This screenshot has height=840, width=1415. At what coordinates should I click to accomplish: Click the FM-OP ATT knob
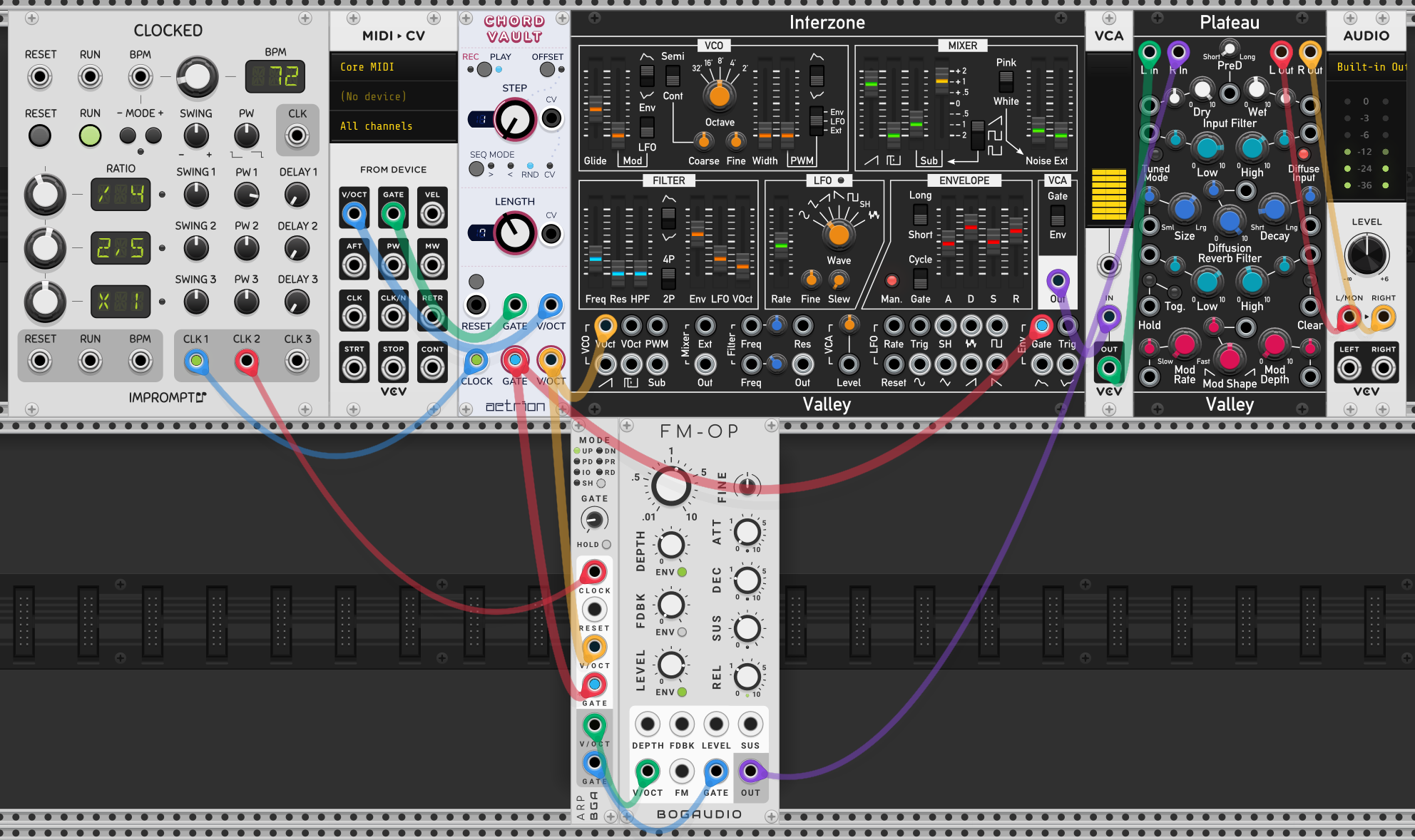tap(747, 531)
